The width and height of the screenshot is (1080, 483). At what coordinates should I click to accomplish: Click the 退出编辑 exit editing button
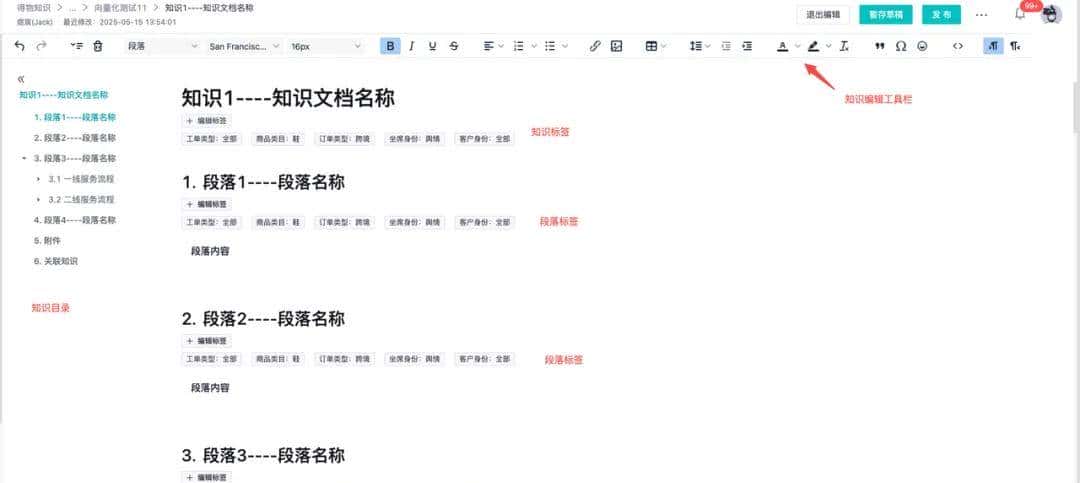pyautogui.click(x=822, y=14)
